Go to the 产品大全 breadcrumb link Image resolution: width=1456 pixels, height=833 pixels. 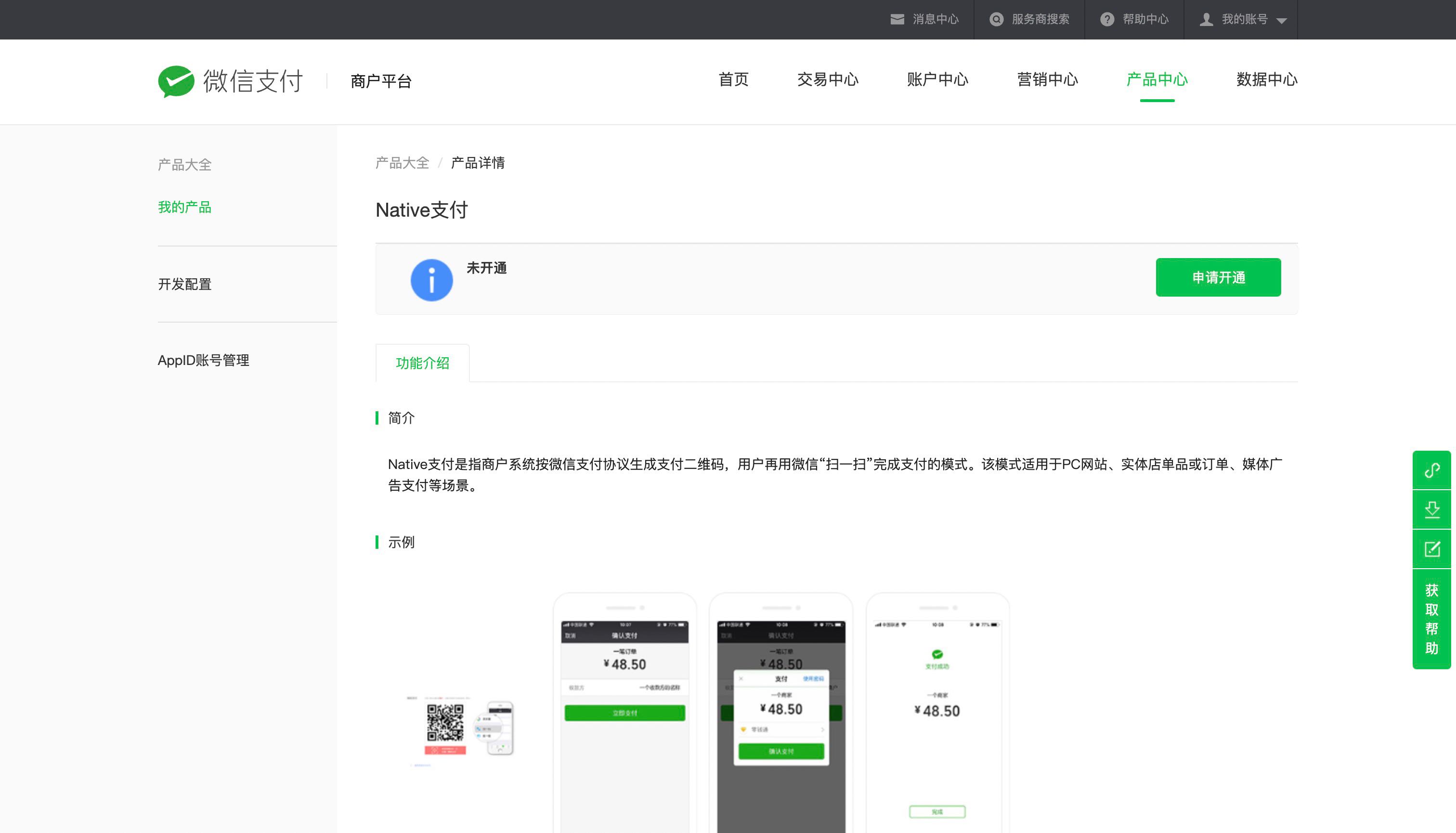click(402, 163)
